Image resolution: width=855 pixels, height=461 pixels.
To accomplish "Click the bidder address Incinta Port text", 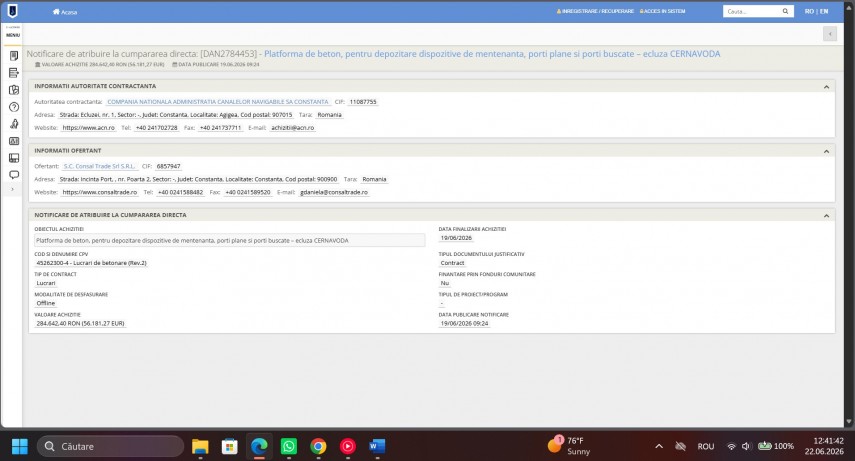I will point(198,179).
